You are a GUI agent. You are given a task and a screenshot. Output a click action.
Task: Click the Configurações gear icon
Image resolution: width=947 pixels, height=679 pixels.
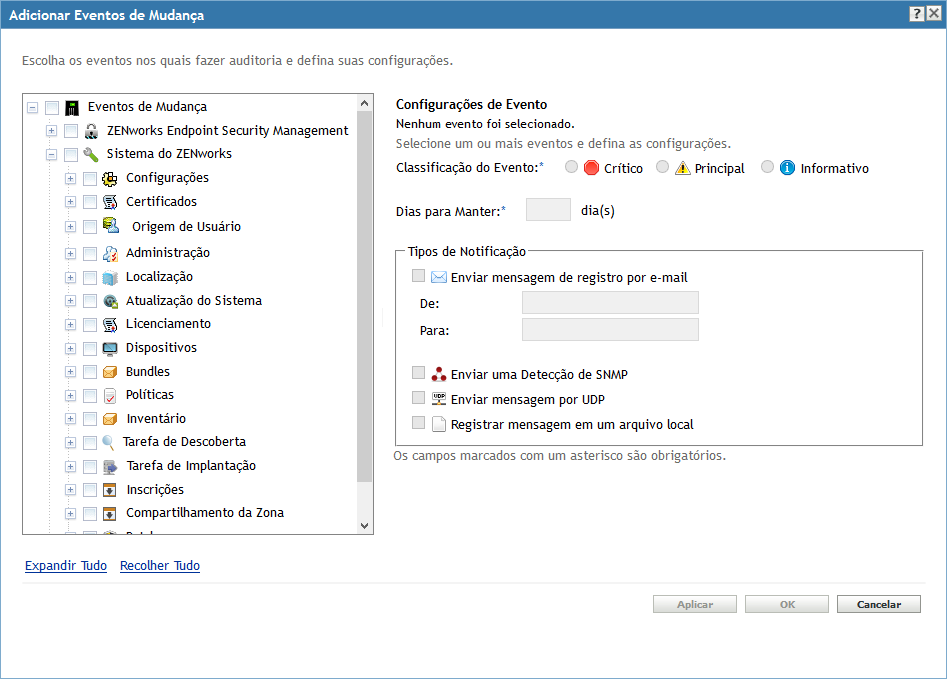[x=110, y=178]
